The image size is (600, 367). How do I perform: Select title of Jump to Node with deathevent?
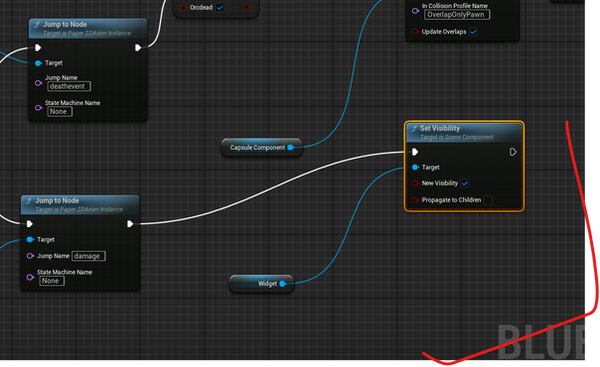(x=65, y=24)
